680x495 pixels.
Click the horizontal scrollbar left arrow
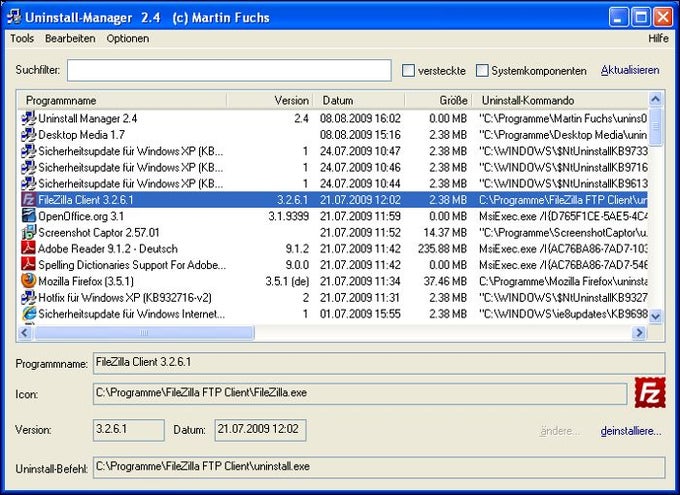25,333
